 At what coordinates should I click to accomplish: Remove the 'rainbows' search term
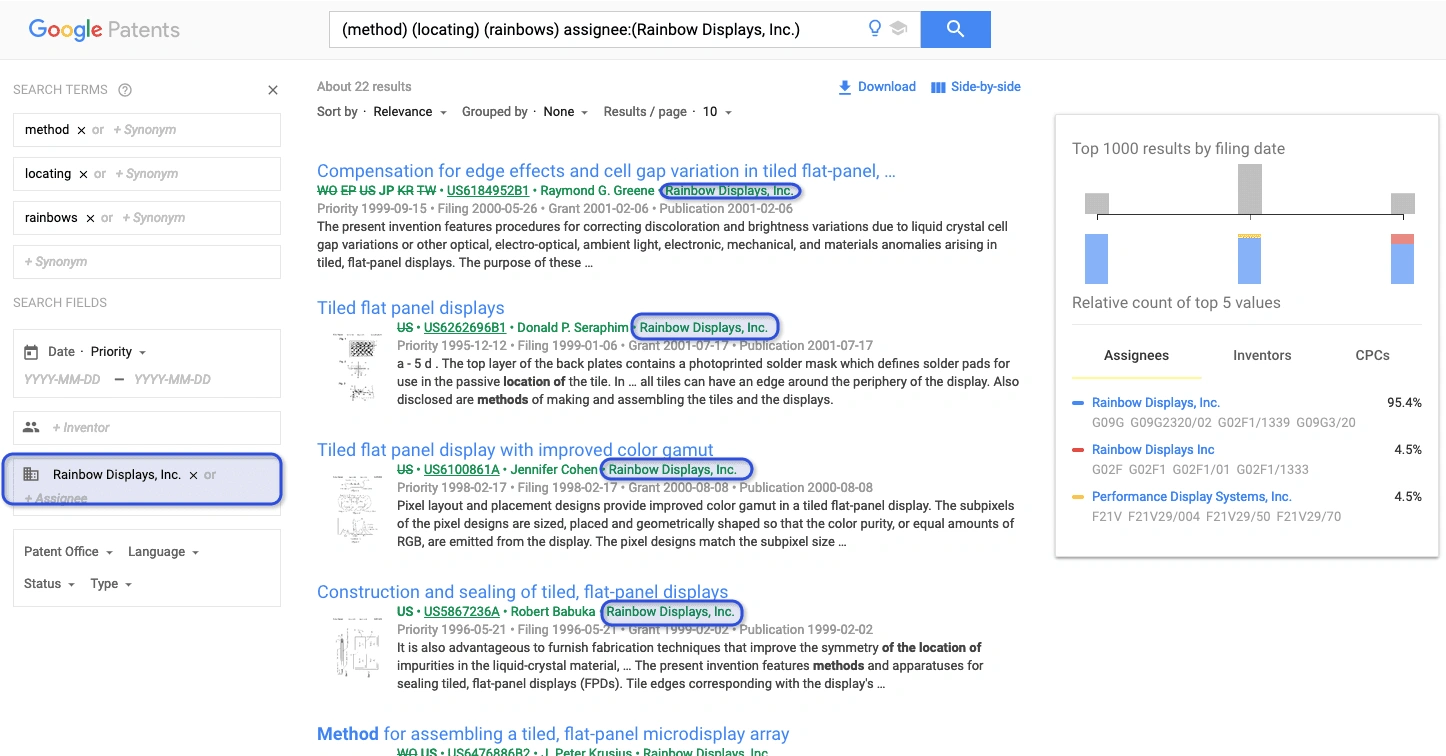coord(90,218)
